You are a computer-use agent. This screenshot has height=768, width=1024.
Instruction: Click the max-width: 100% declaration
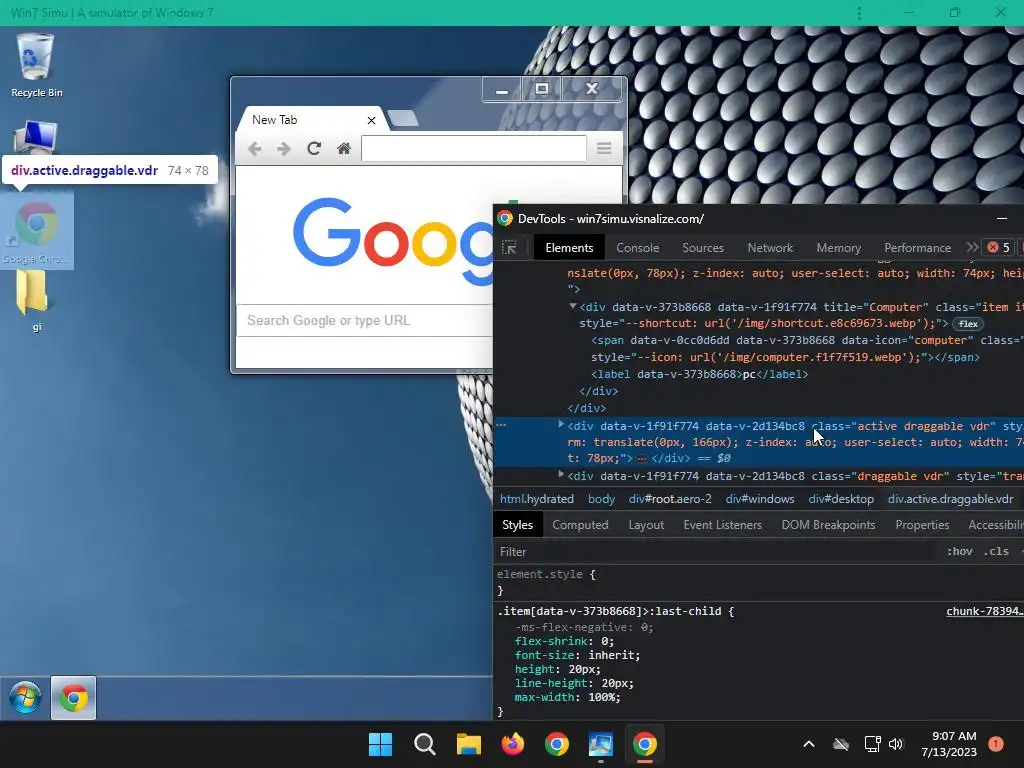[x=567, y=697]
